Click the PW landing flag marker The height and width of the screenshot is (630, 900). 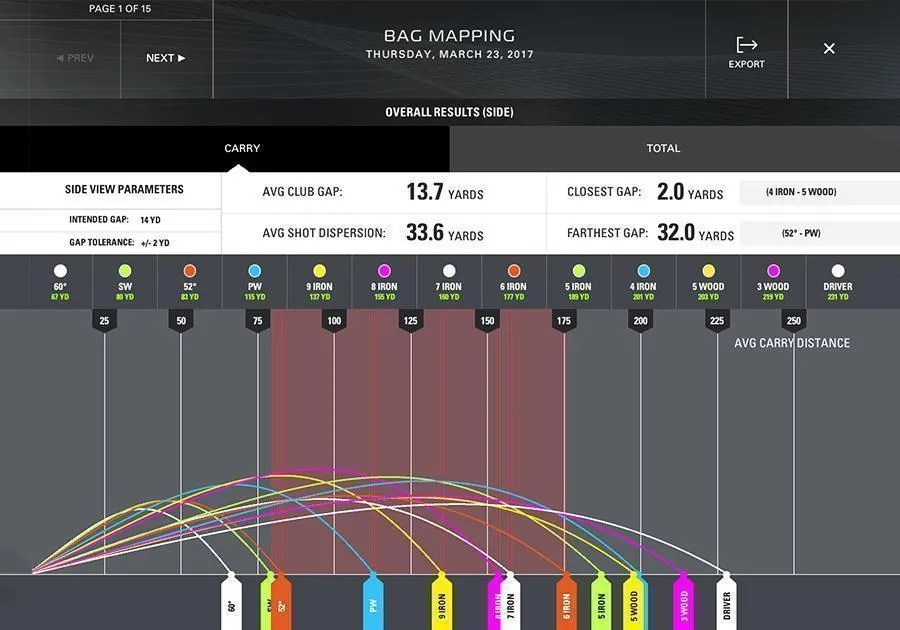[372, 602]
